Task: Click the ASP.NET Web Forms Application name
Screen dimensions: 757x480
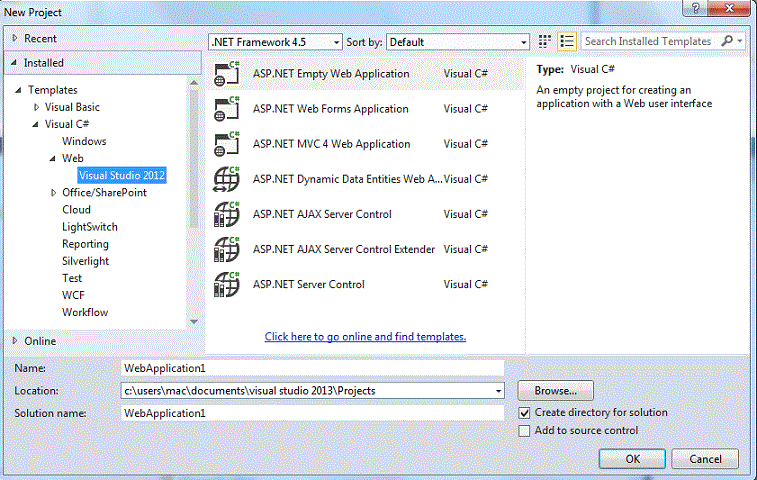Action: 331,109
